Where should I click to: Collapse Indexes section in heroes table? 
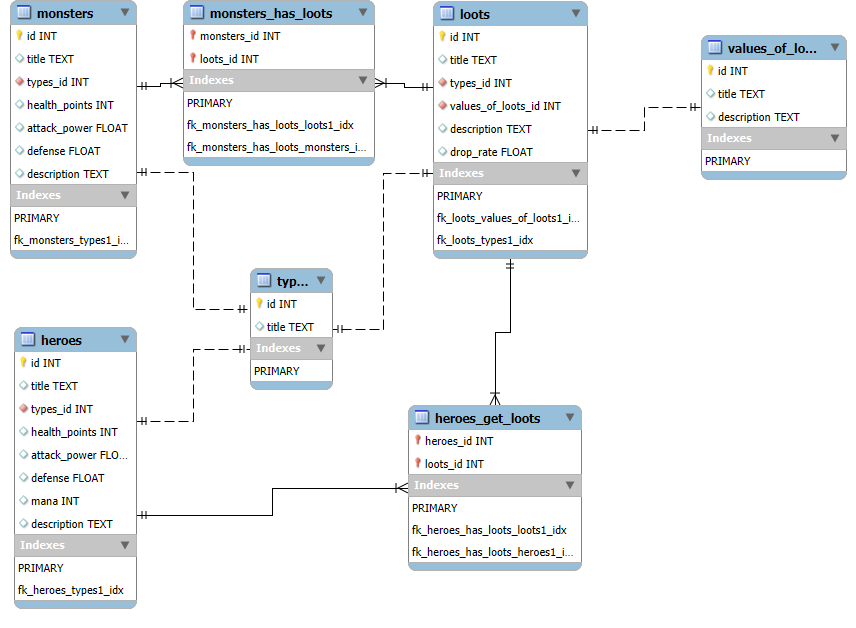125,546
